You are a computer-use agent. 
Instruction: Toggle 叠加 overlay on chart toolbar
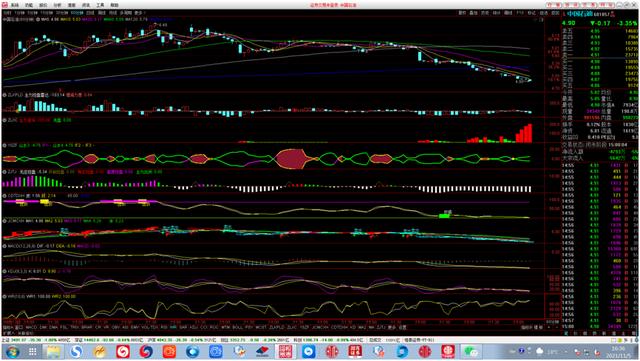[x=473, y=13]
